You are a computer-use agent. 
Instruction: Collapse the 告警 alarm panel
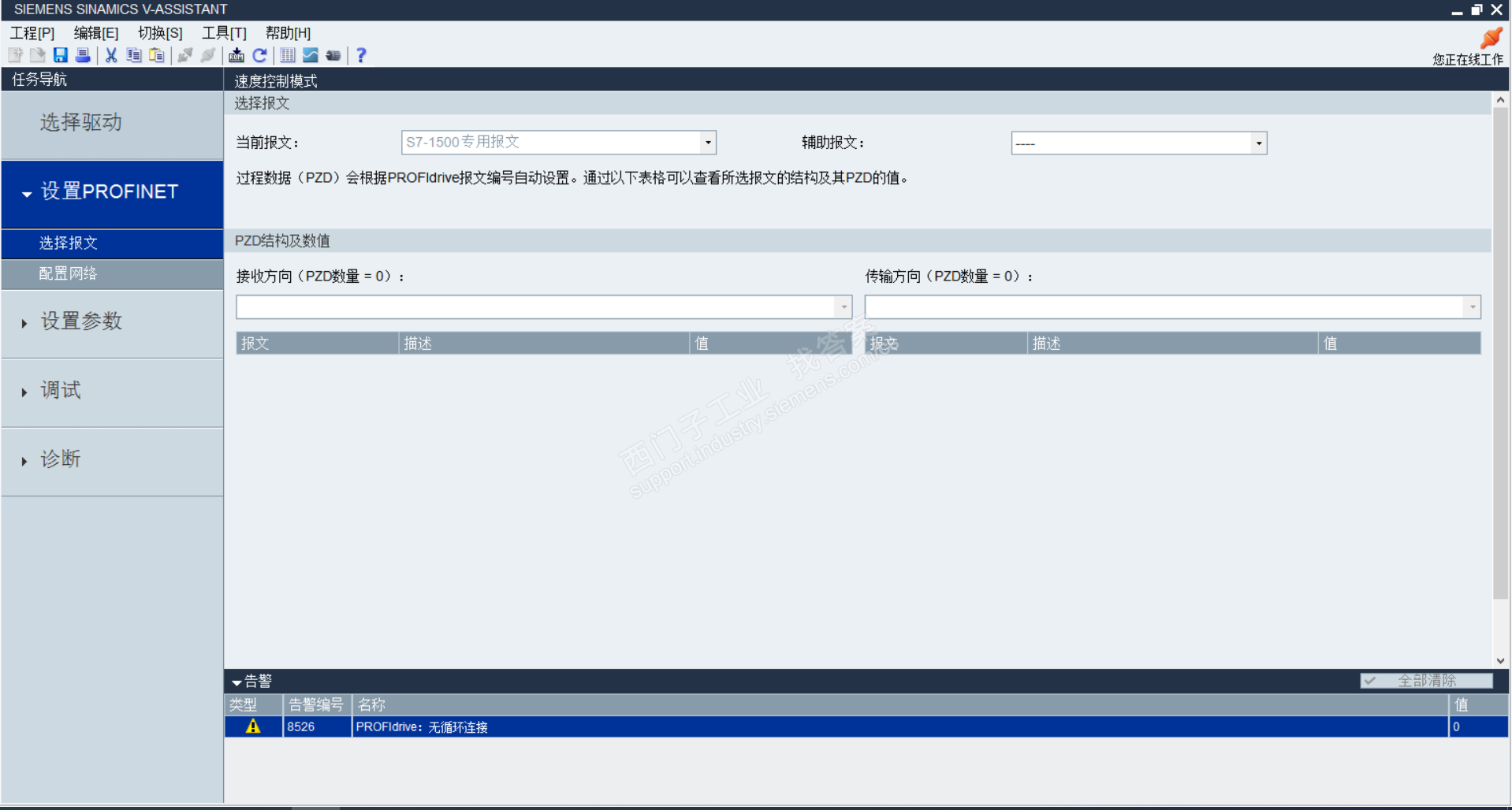click(x=236, y=682)
